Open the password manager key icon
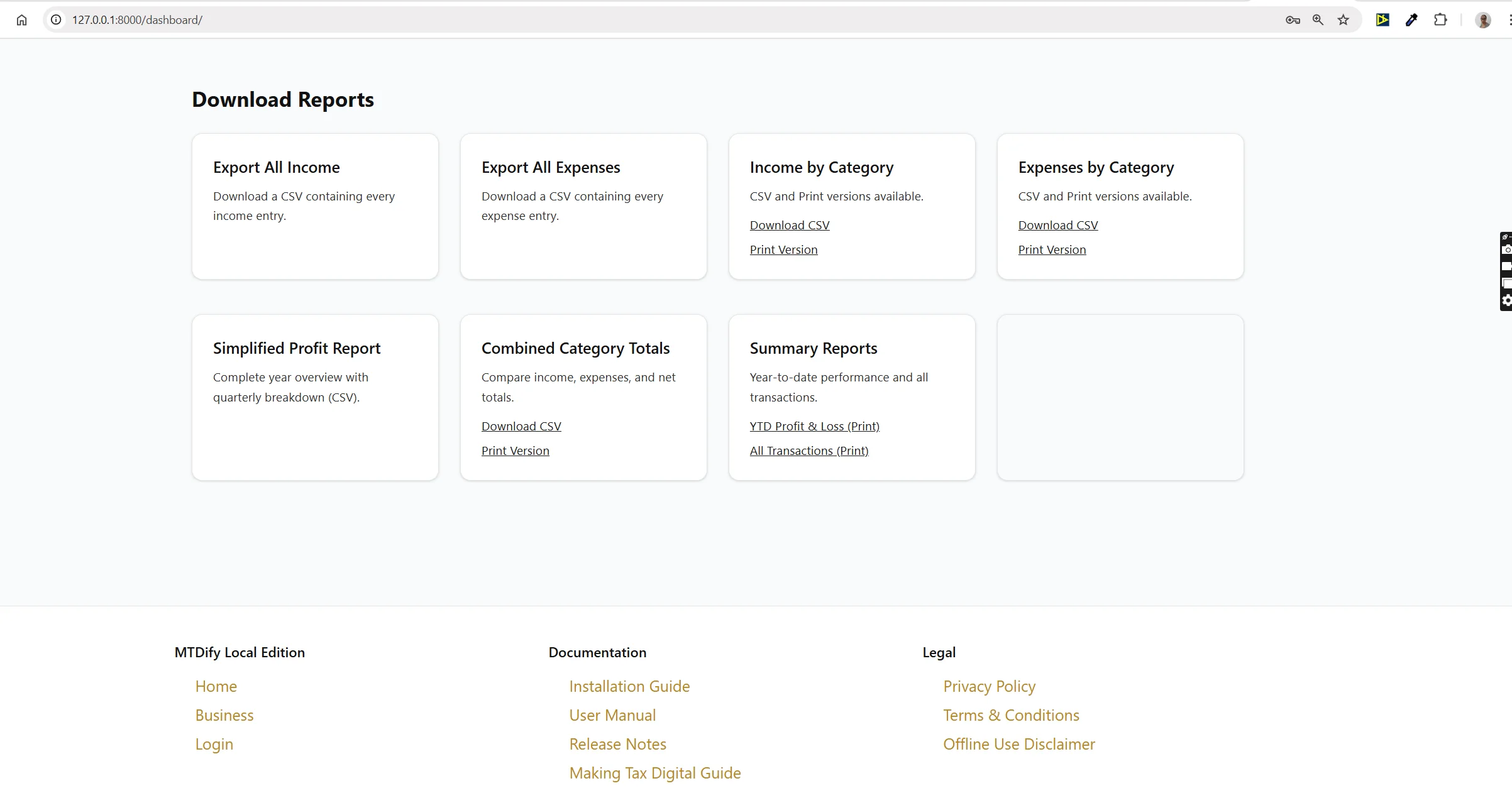The height and width of the screenshot is (798, 1512). point(1292,19)
